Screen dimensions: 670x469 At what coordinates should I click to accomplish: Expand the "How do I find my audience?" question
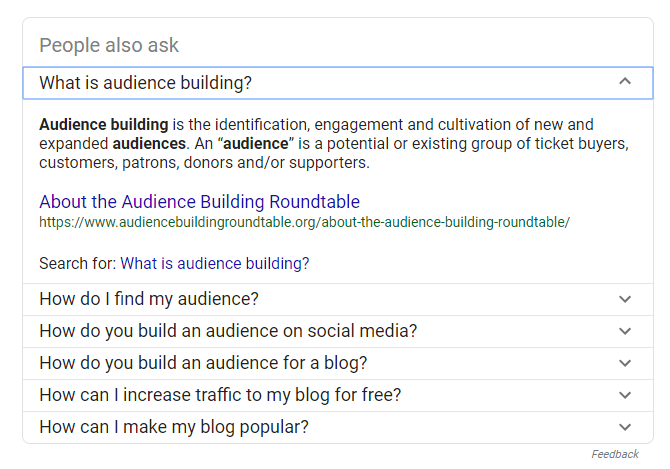coord(149,299)
